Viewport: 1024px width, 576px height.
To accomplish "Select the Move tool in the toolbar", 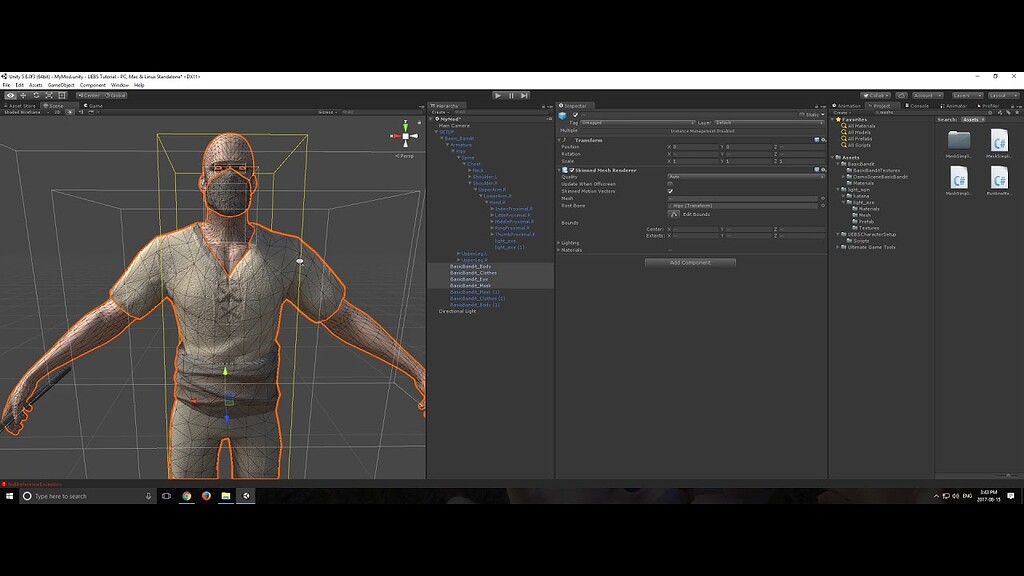I will click(23, 94).
